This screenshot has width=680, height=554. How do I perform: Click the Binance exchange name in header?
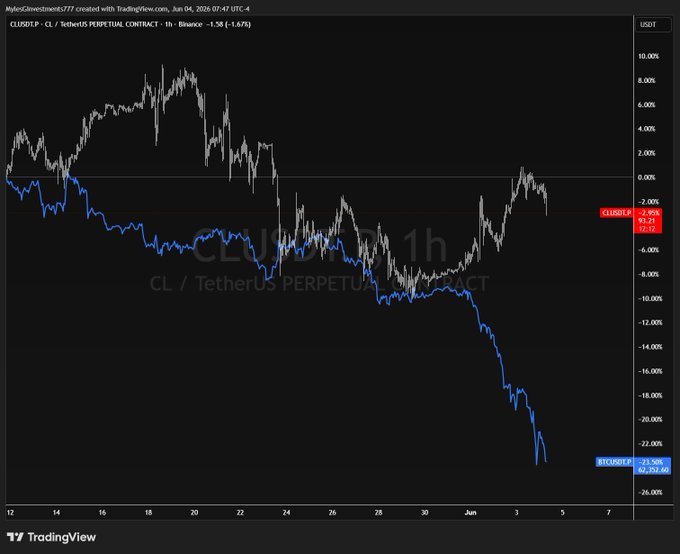190,24
